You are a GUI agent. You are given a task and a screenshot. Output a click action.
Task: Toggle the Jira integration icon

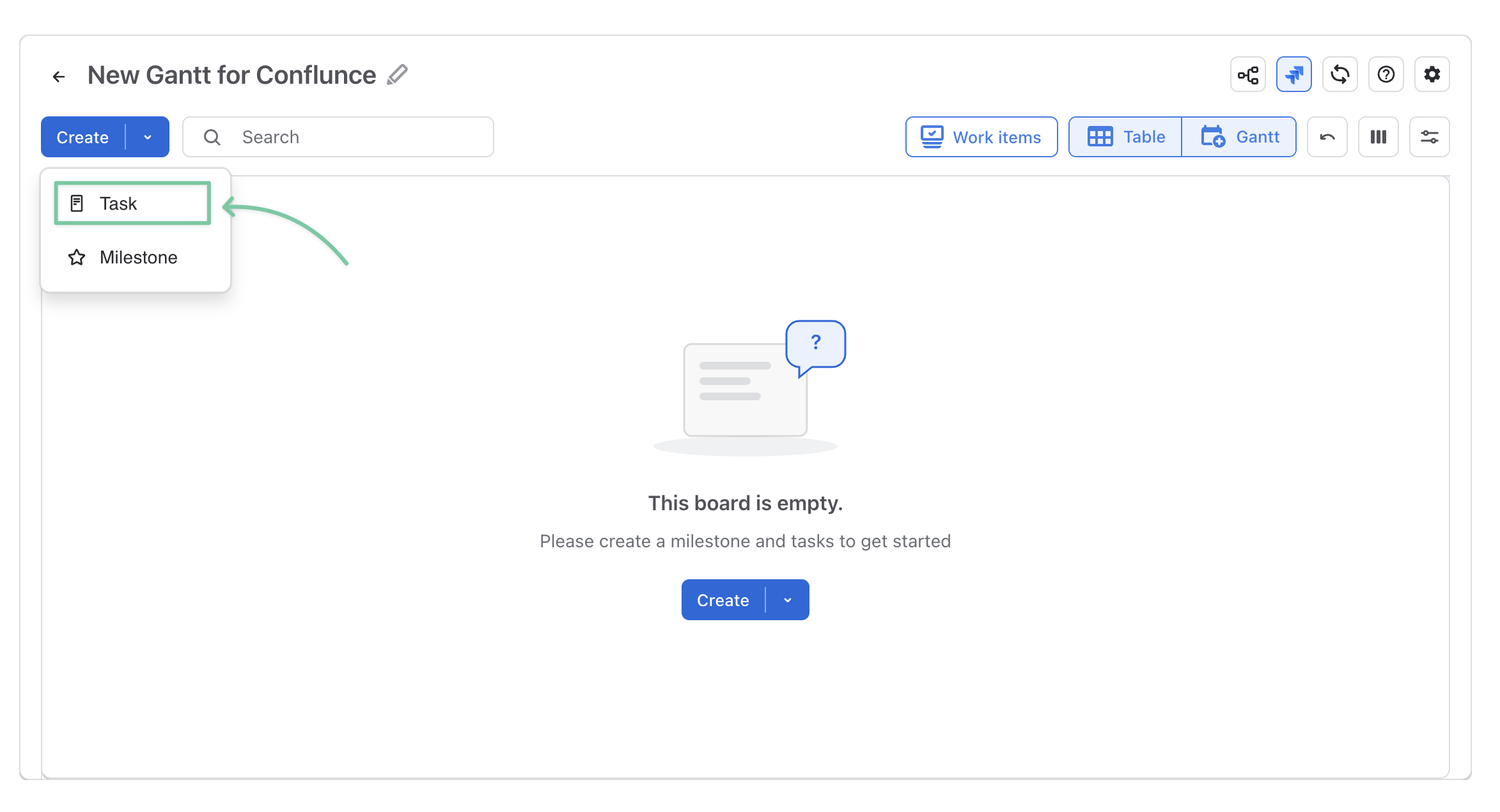click(1293, 75)
